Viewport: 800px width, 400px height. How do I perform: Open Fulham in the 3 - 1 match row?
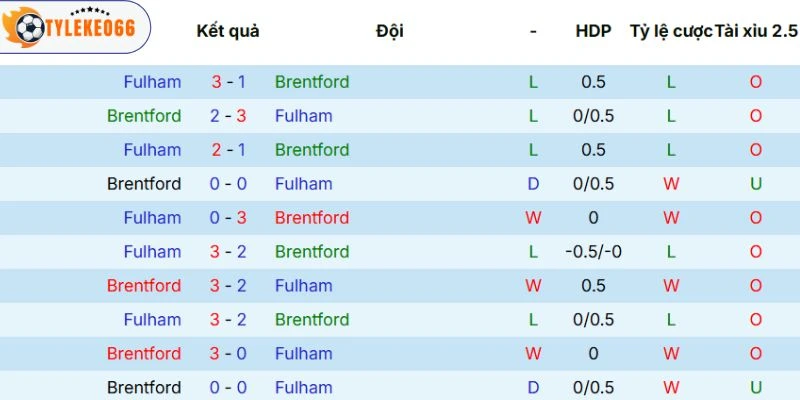[x=152, y=82]
